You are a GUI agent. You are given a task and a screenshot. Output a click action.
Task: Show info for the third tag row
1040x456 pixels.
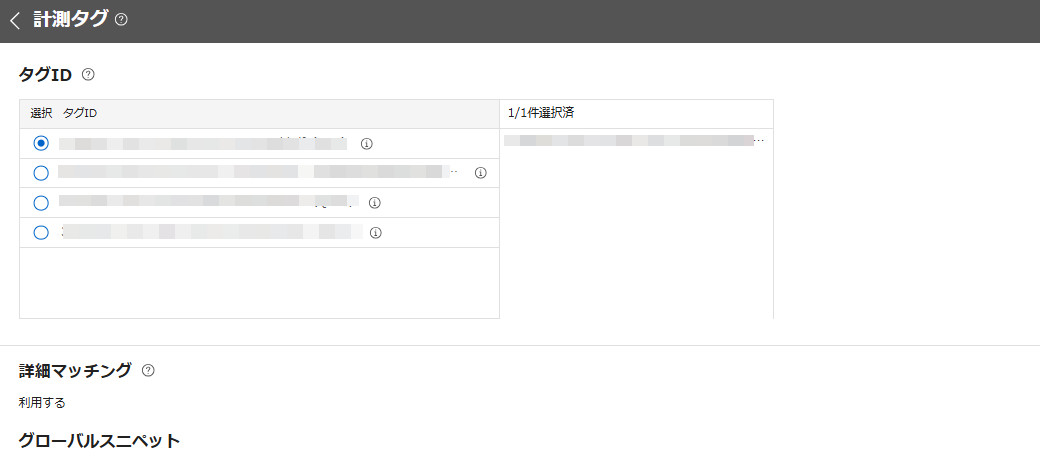pos(374,203)
